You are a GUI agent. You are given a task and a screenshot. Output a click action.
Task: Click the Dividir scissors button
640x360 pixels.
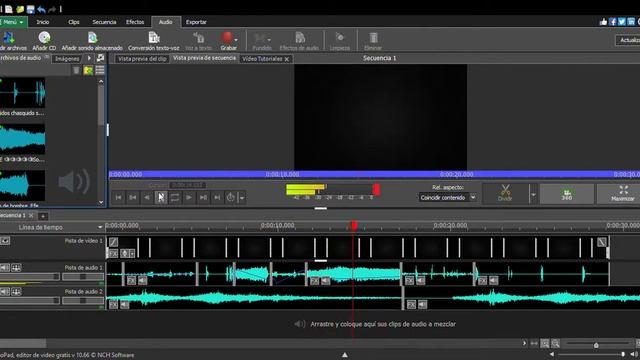click(x=505, y=193)
